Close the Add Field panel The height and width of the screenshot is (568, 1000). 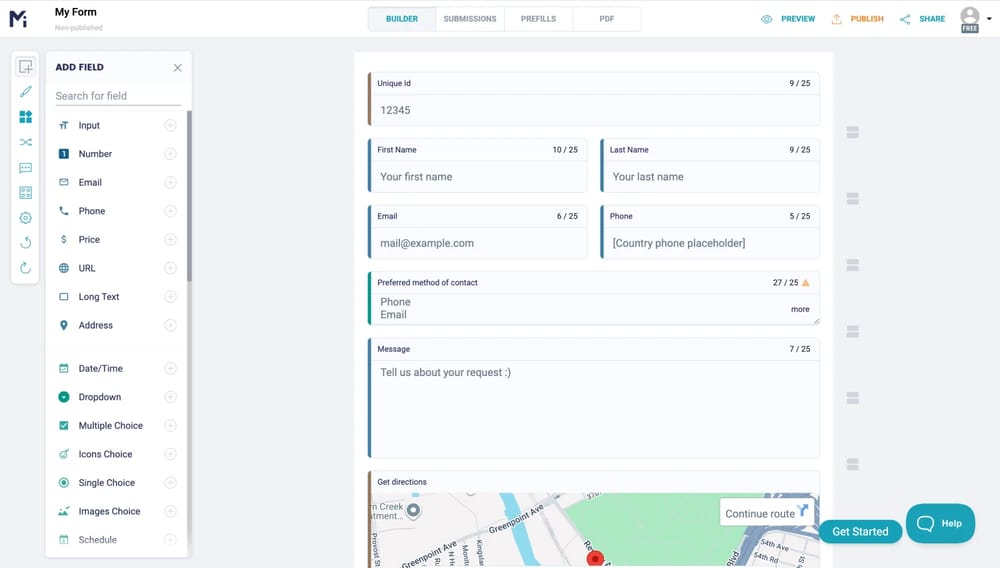[178, 68]
